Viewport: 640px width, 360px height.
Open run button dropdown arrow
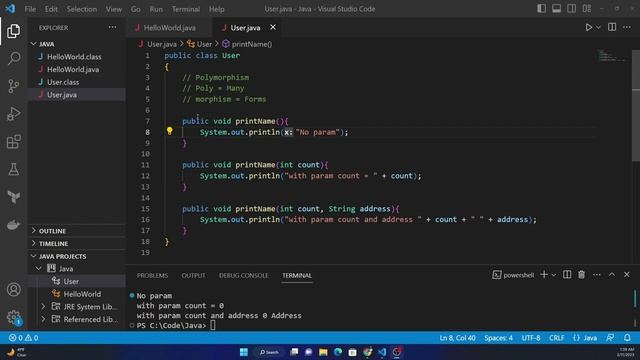(x=598, y=27)
